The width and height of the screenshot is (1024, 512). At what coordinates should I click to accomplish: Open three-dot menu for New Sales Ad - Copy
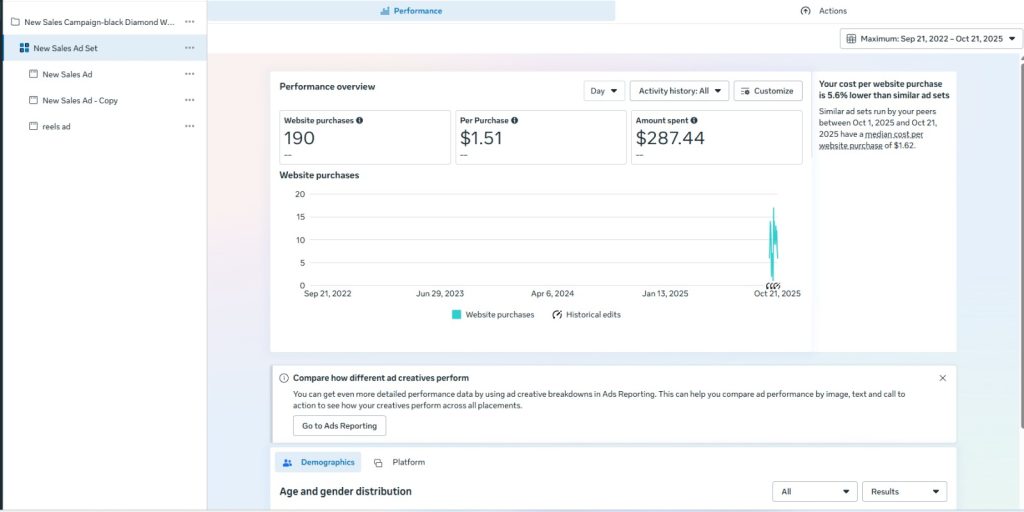pos(189,100)
